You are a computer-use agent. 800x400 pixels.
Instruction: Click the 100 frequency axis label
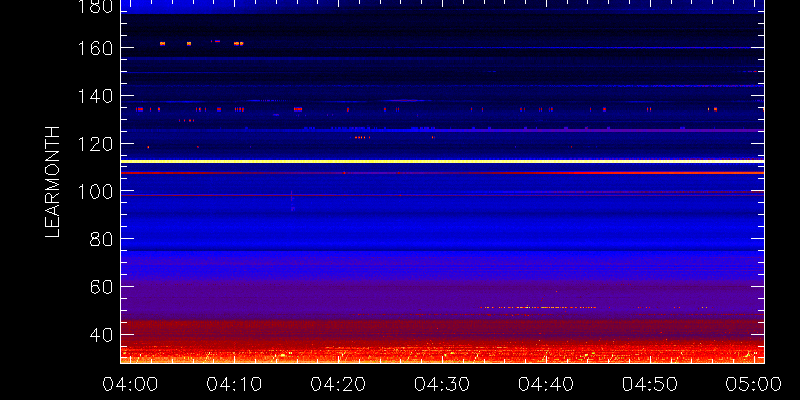95,191
